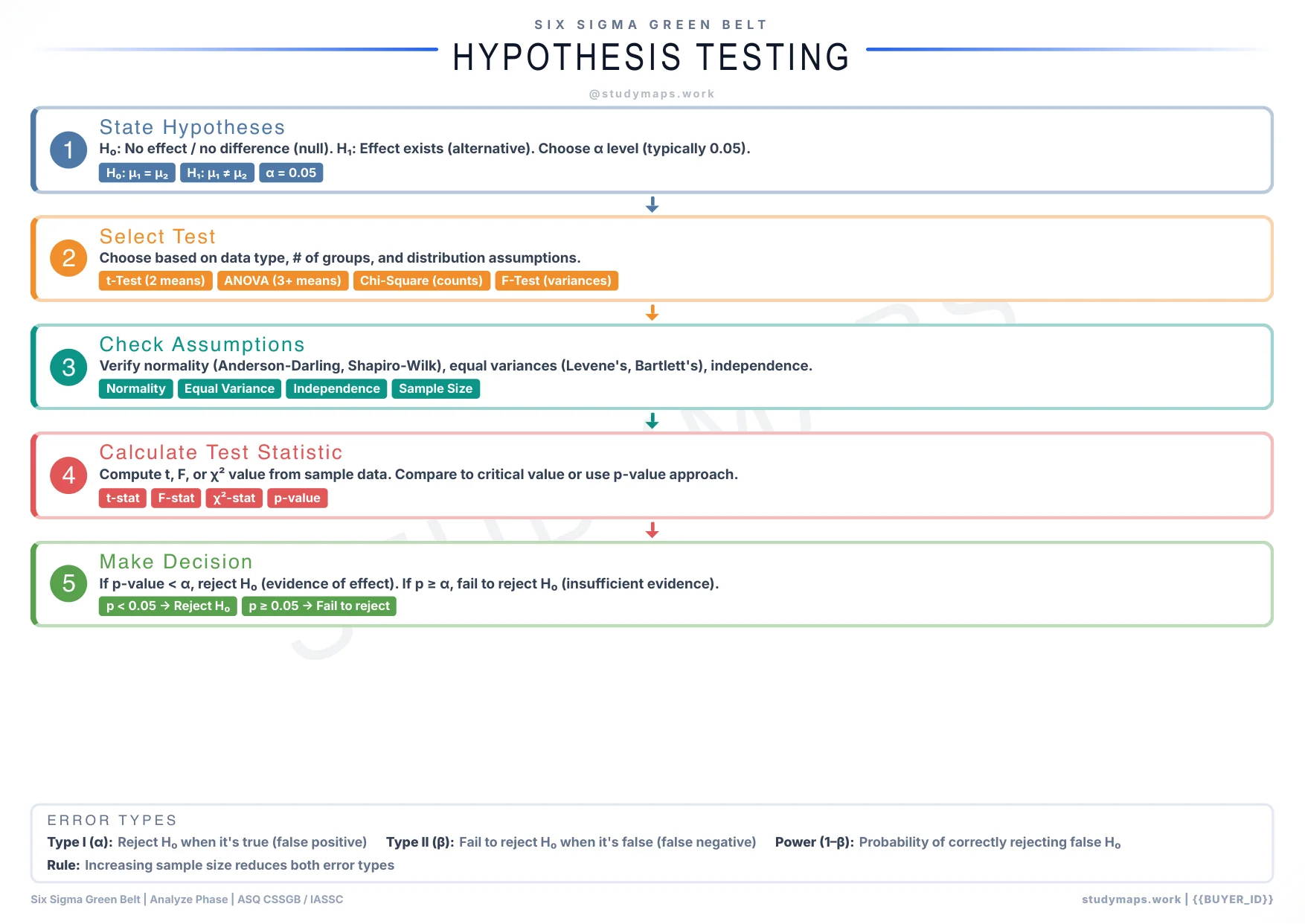Click the blue step 1 circle
Image resolution: width=1305 pixels, height=924 pixels.
pyautogui.click(x=68, y=150)
